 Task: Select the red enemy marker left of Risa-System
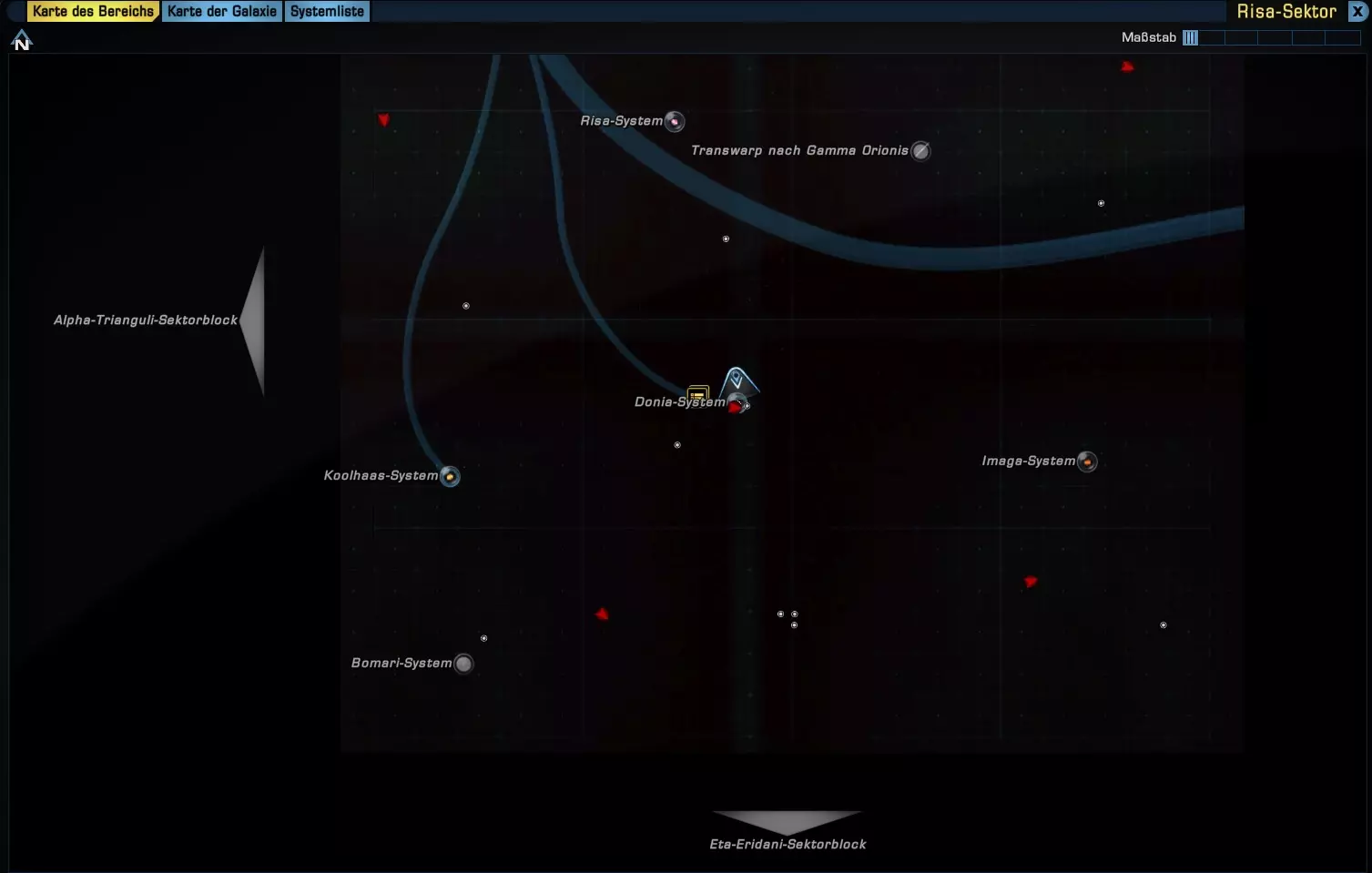click(384, 120)
